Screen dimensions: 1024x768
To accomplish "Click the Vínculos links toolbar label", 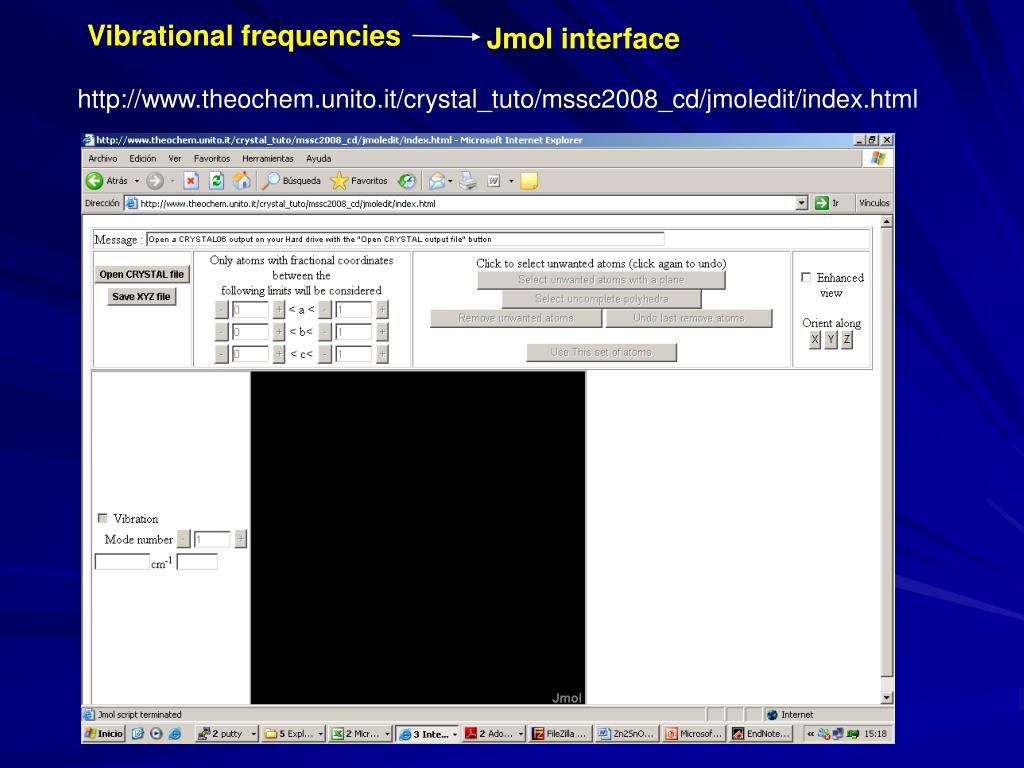I will [x=874, y=203].
